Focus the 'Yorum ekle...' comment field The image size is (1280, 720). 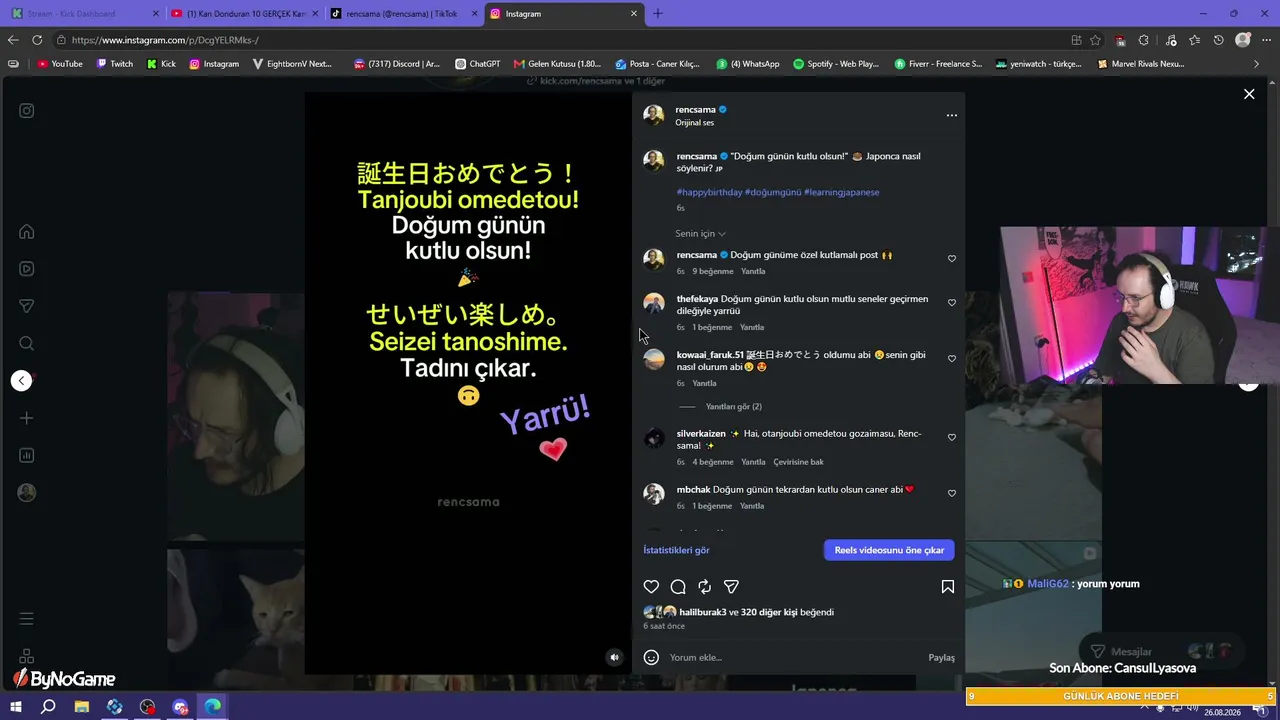pos(795,658)
